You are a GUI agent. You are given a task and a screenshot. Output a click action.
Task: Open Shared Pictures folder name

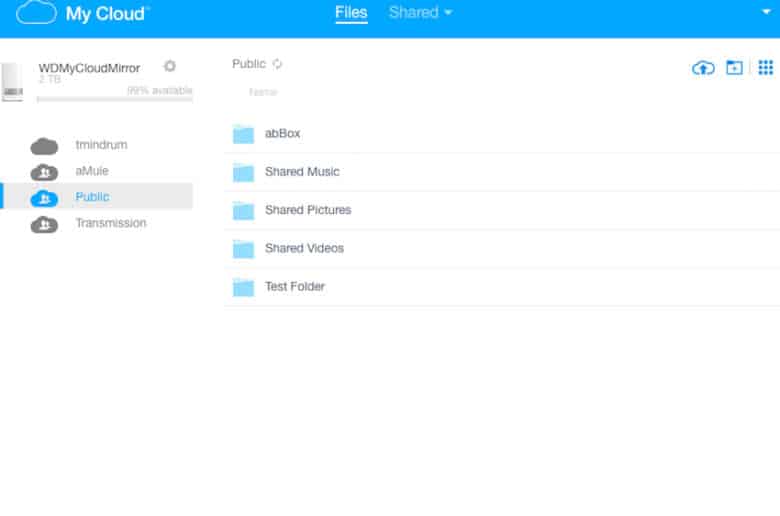(x=308, y=210)
